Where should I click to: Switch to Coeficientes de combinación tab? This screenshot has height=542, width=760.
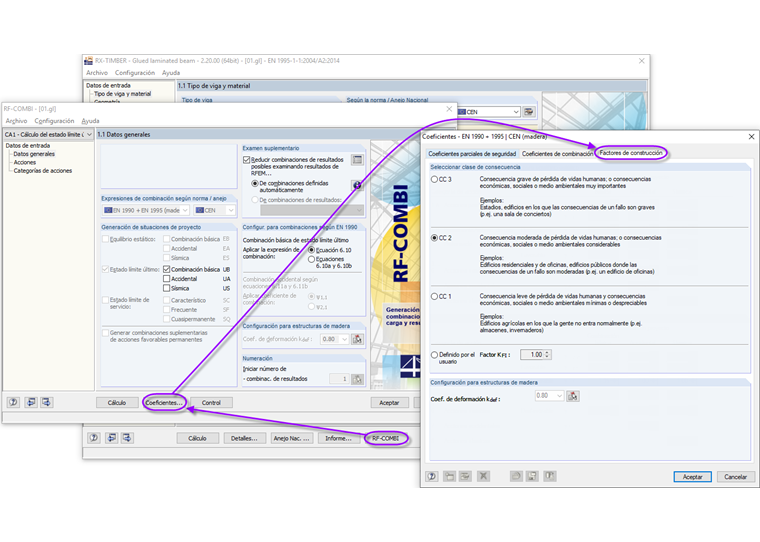point(557,154)
